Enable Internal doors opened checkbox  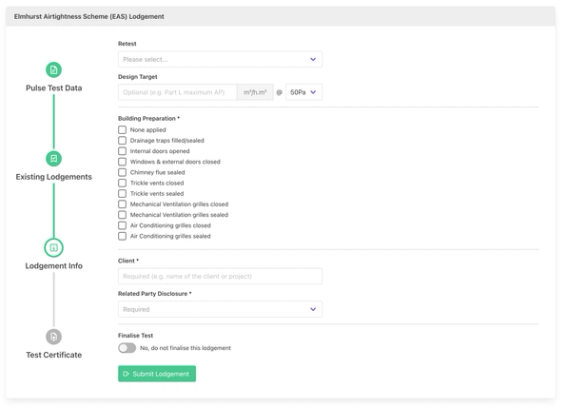click(123, 151)
